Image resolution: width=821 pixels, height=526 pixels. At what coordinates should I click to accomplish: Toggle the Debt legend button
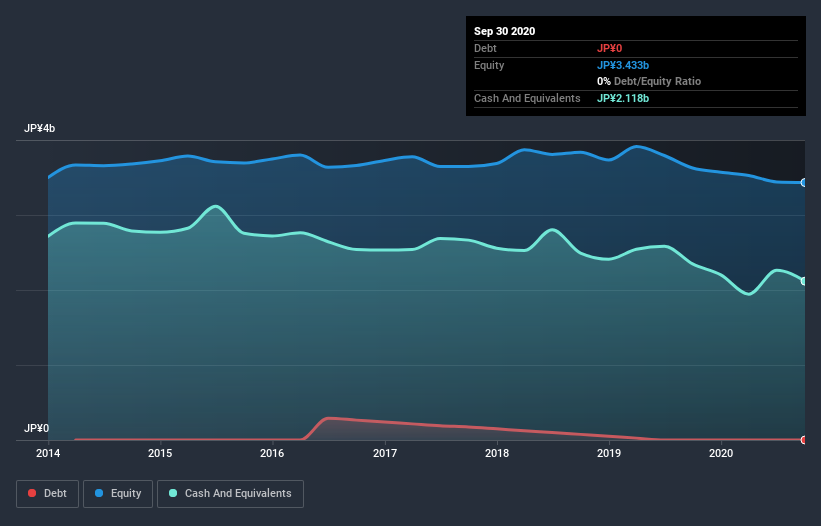47,494
